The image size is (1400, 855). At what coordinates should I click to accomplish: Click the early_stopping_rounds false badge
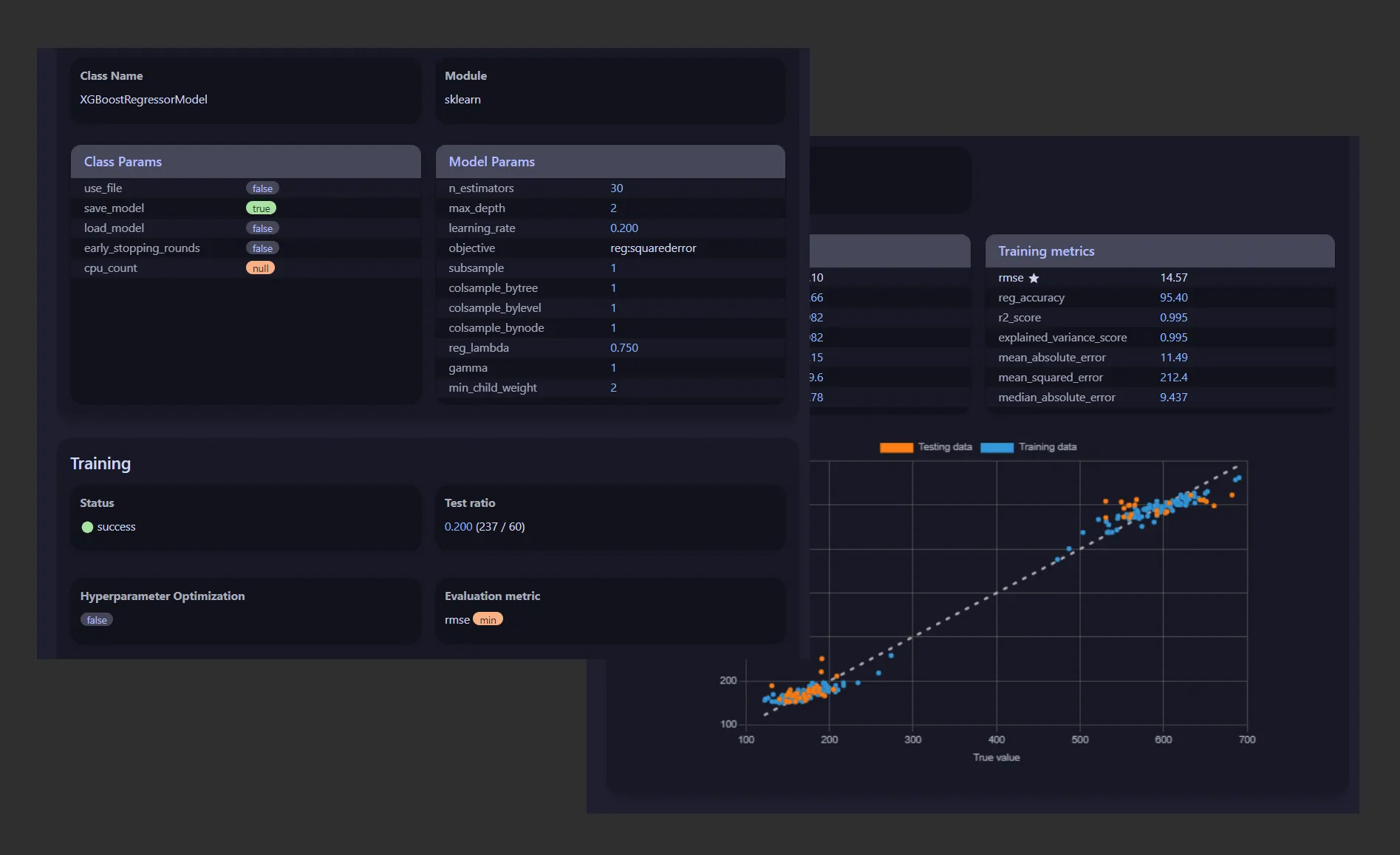pos(262,248)
